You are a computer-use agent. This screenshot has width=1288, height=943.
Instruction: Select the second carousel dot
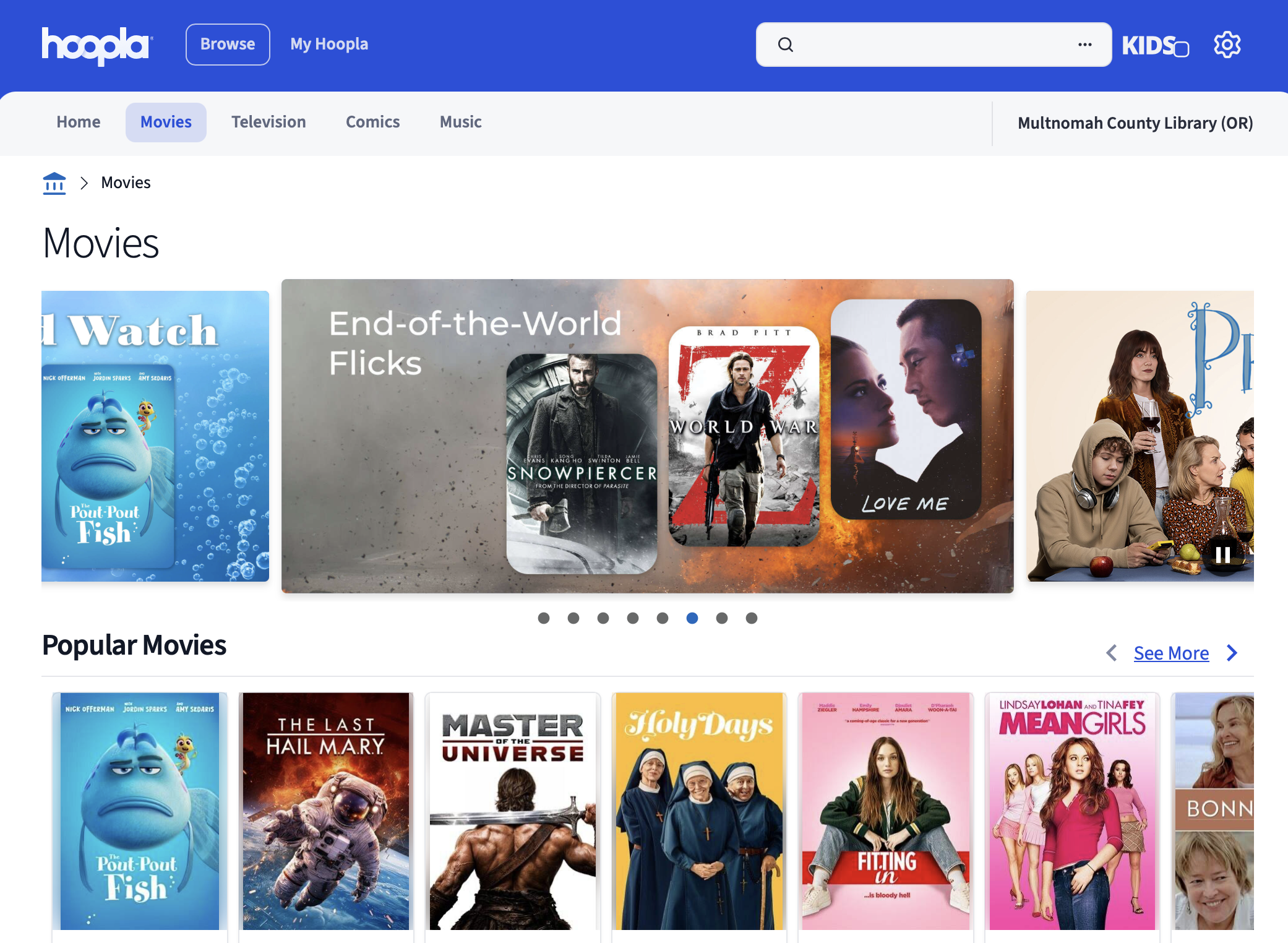[573, 618]
